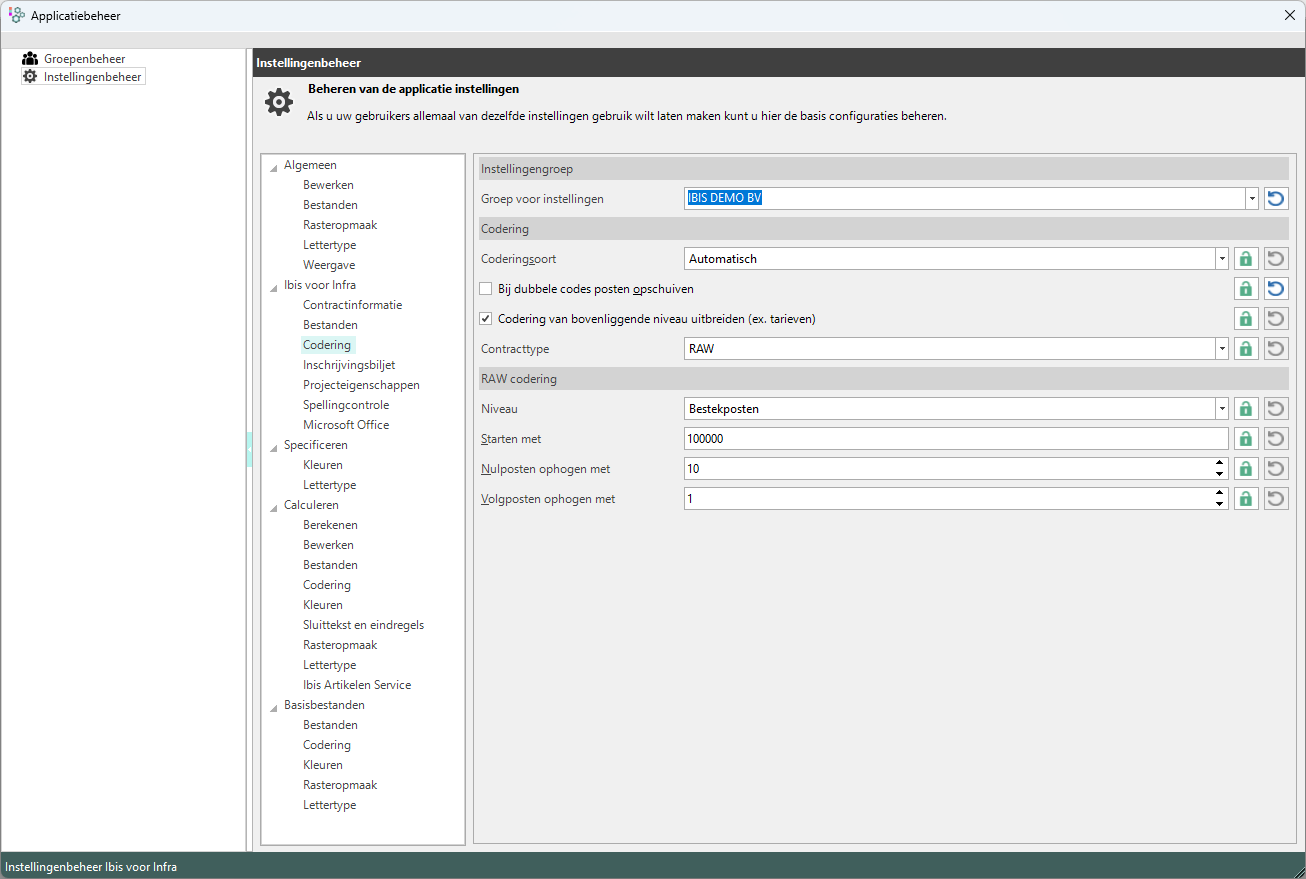1306x879 pixels.
Task: Open the Contracttype dropdown
Action: point(1221,349)
